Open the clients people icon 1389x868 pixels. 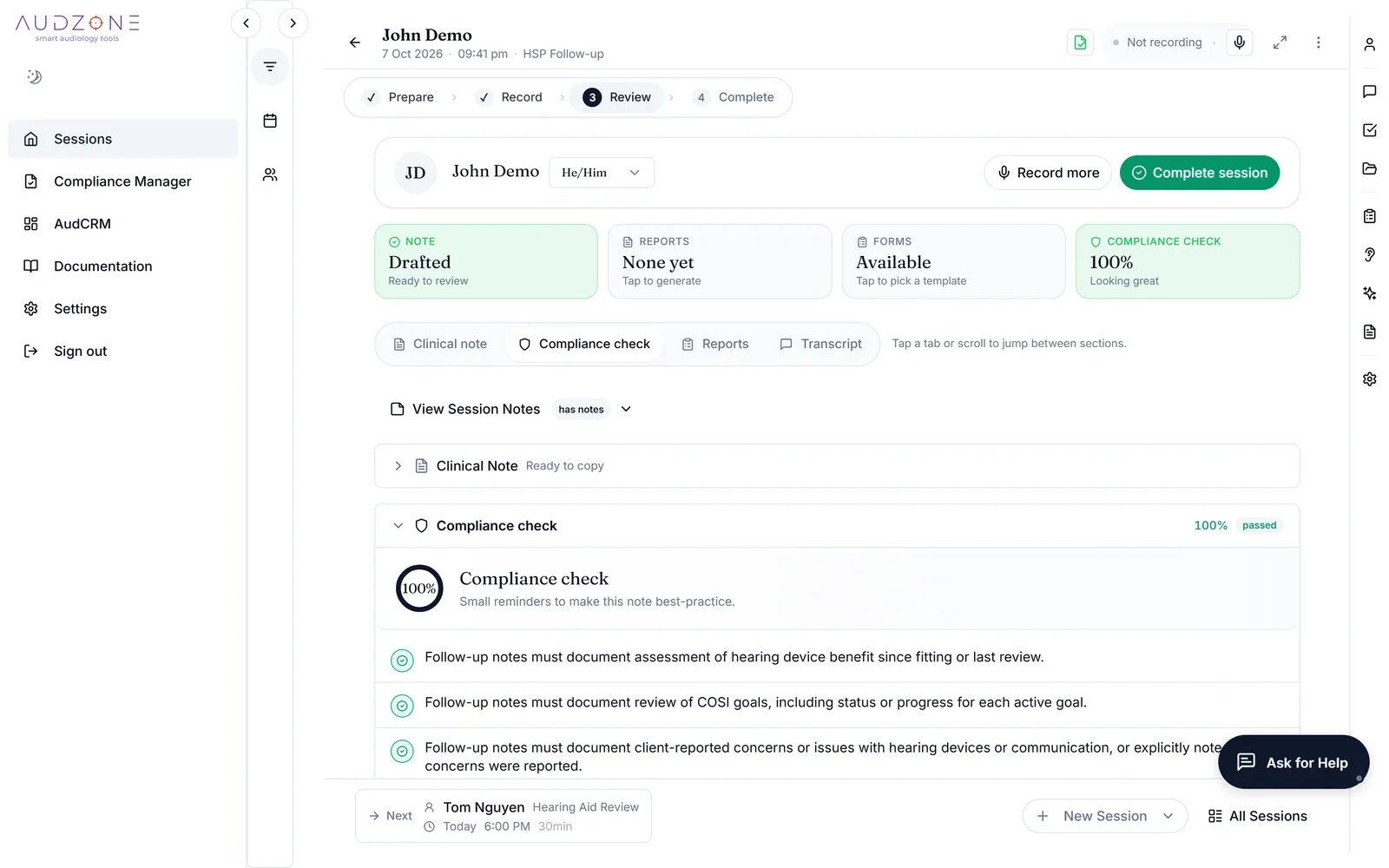click(x=270, y=174)
